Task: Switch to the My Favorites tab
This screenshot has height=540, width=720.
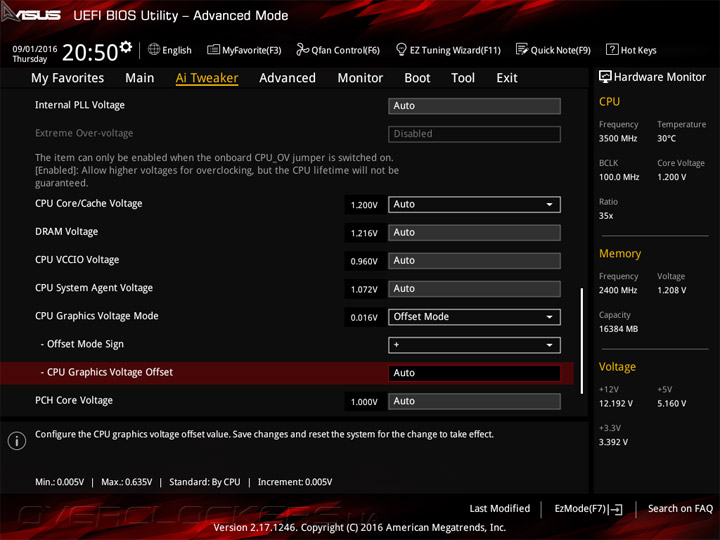Action: tap(68, 78)
